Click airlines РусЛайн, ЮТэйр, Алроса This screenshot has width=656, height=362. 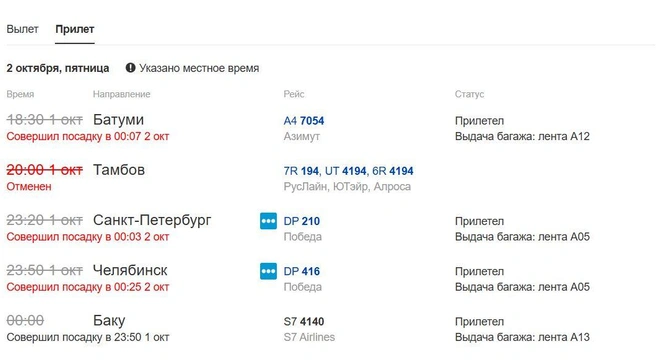click(x=347, y=187)
